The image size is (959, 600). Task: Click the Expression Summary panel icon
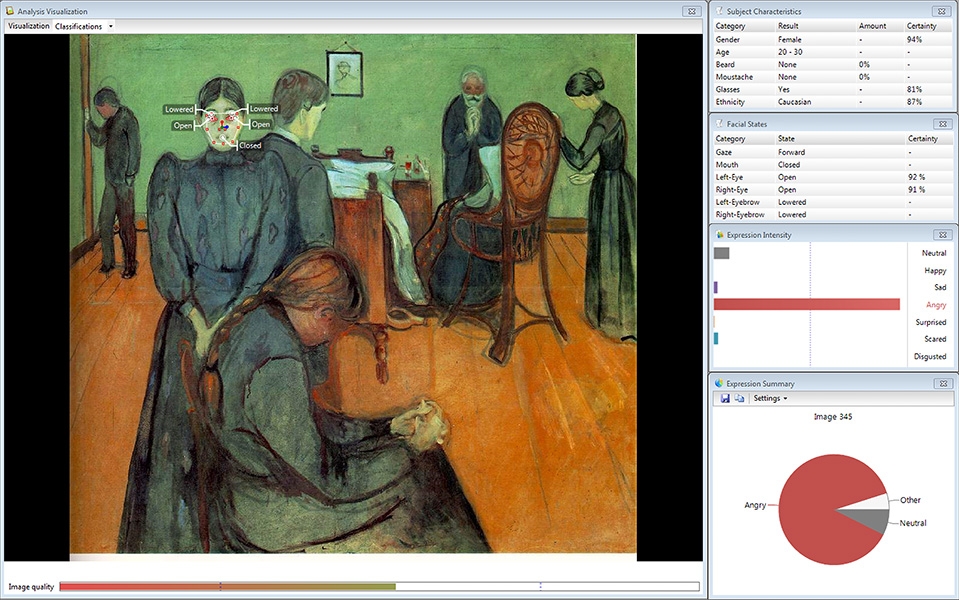(x=719, y=383)
